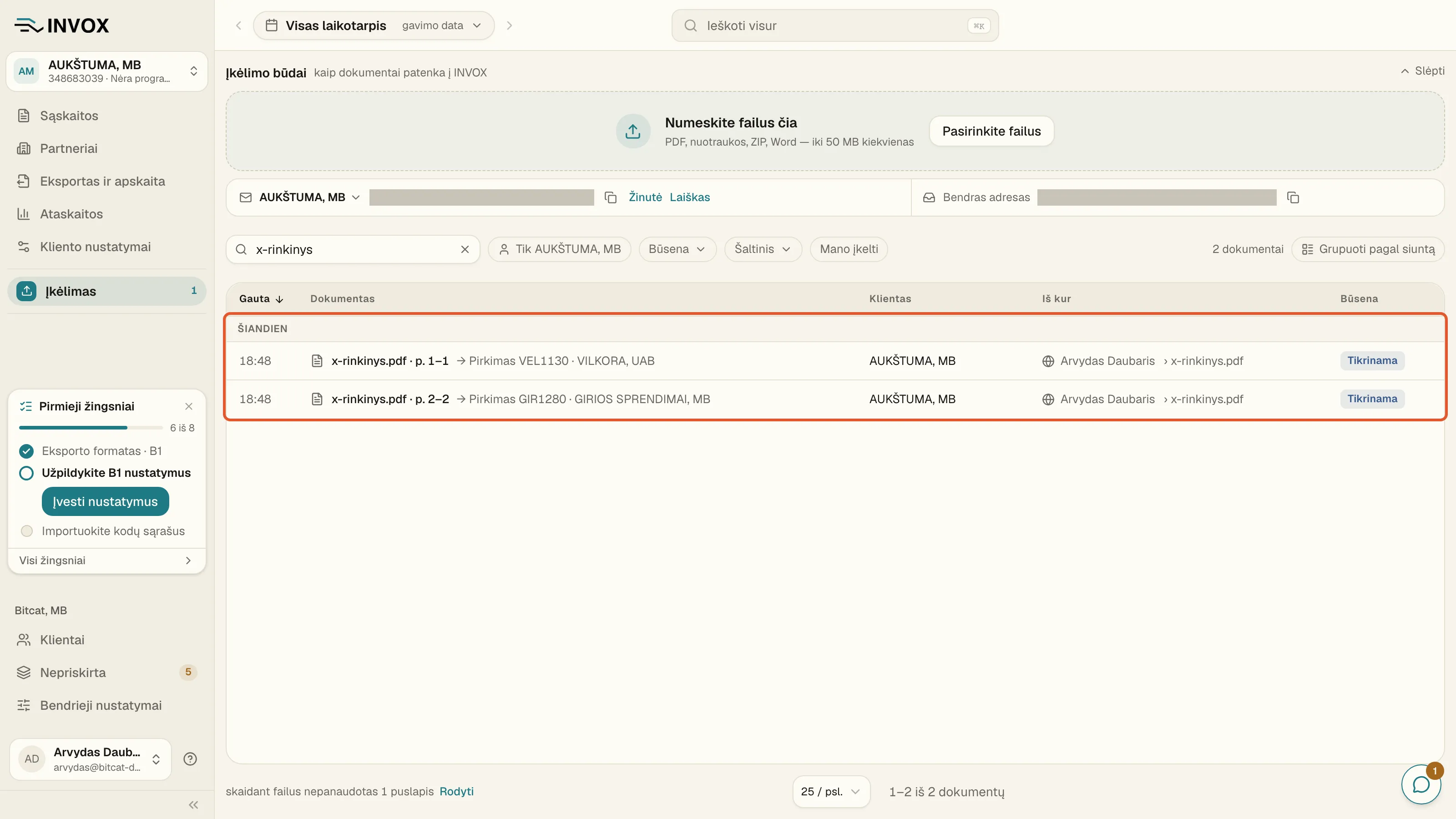Open Ataskaitos in sidebar
This screenshot has width=1456, height=819.
pyautogui.click(x=71, y=214)
